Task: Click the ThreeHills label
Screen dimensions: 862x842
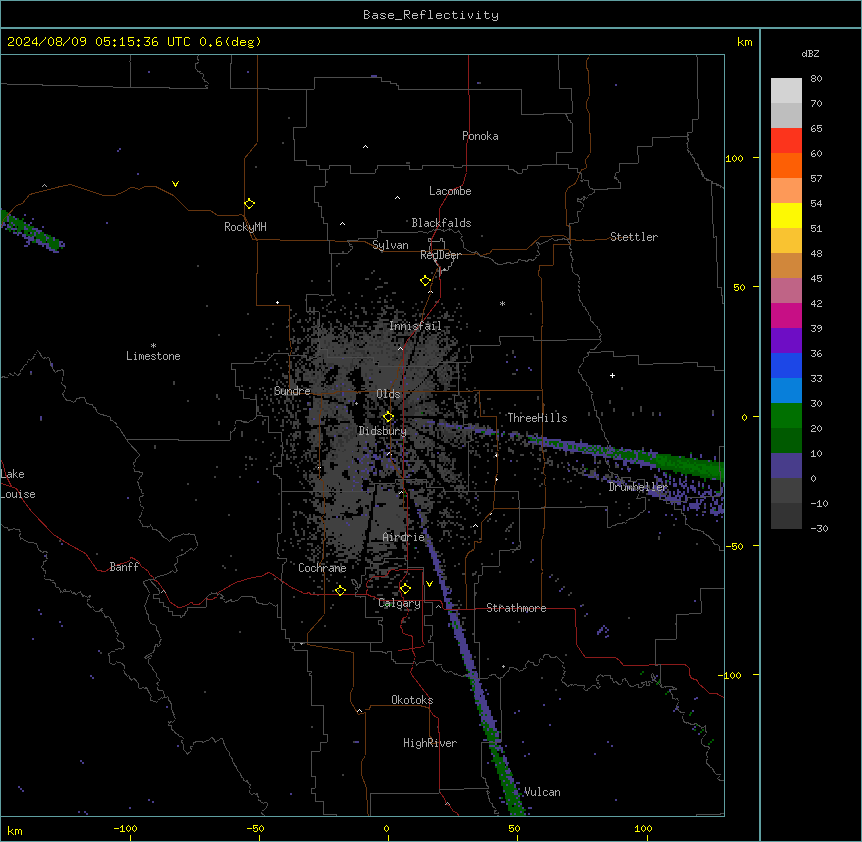Action: point(537,418)
